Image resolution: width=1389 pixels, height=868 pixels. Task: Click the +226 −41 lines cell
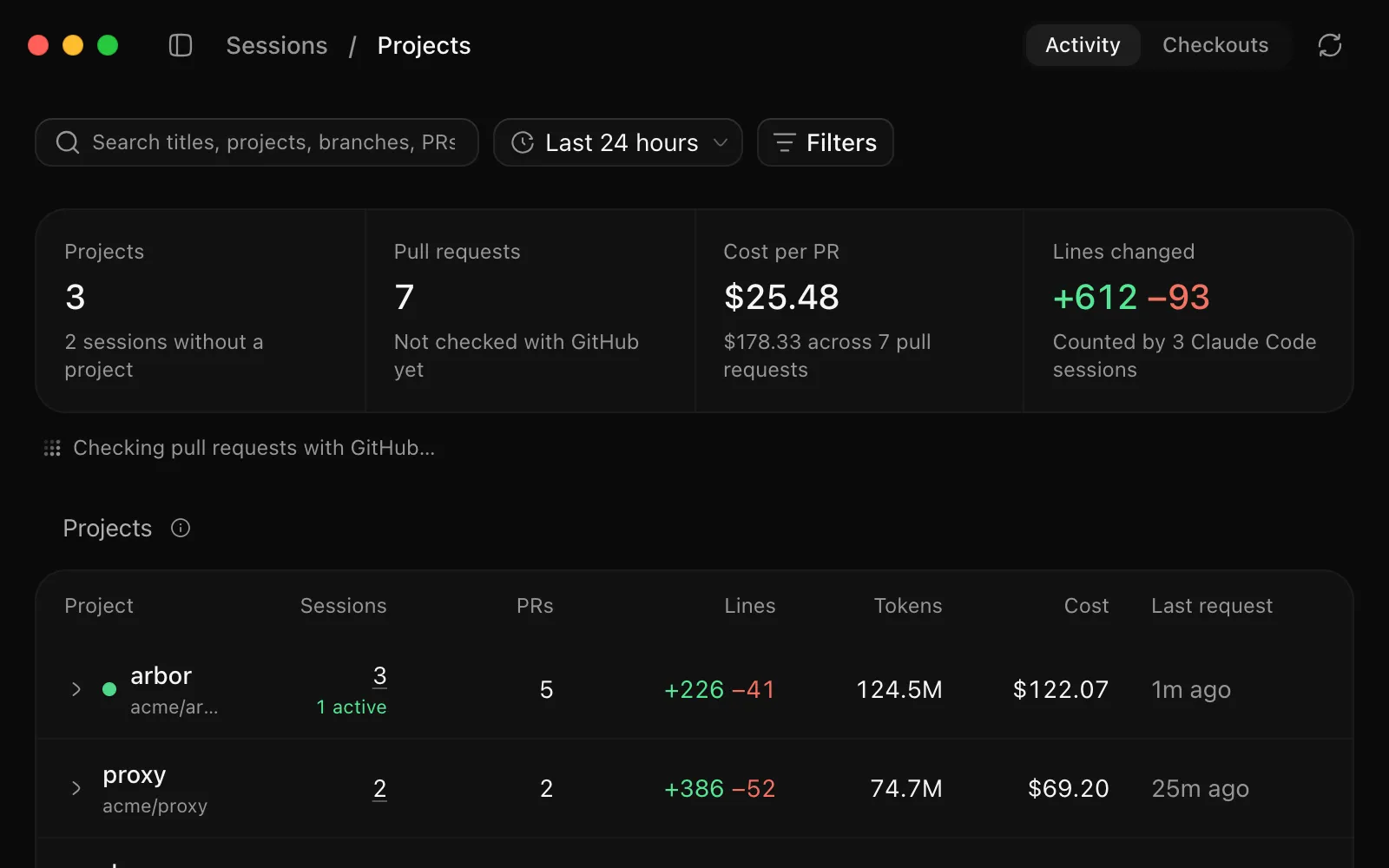[720, 689]
